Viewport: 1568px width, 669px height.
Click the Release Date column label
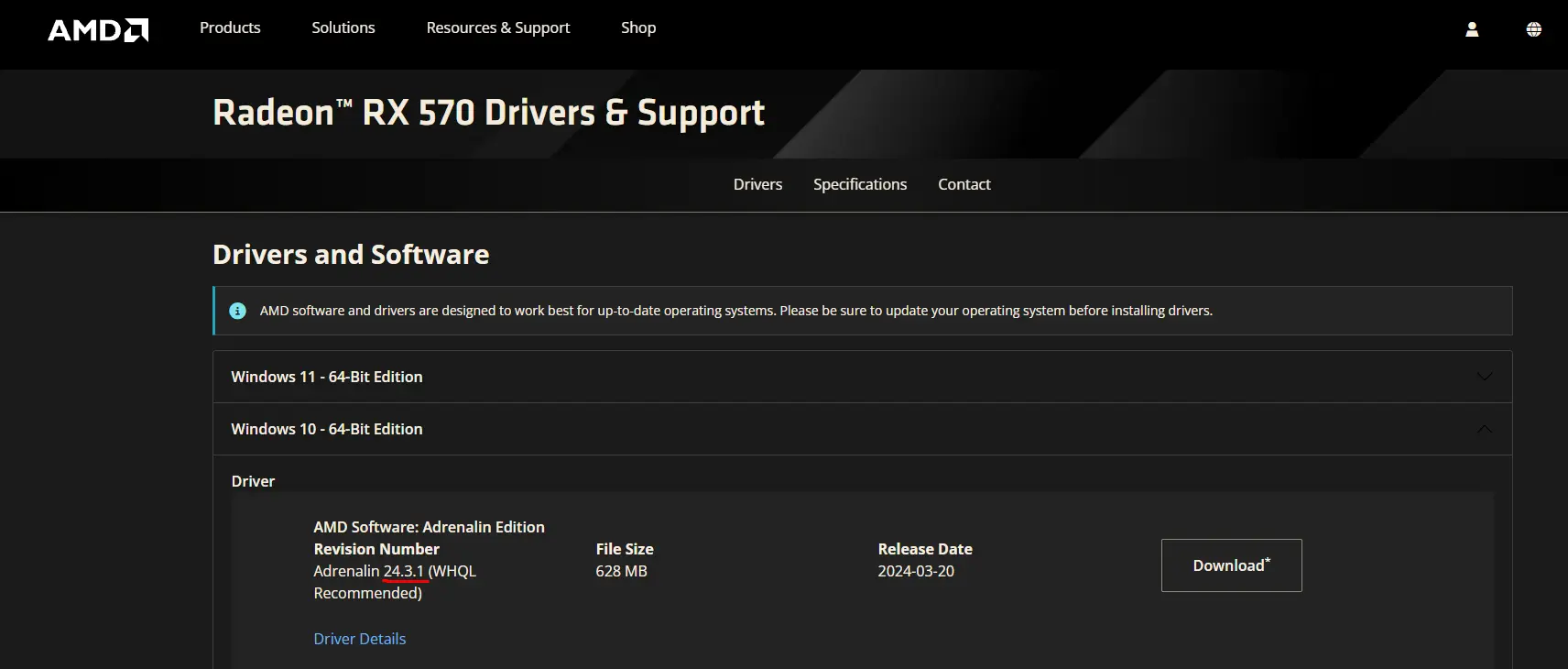pyautogui.click(x=925, y=549)
